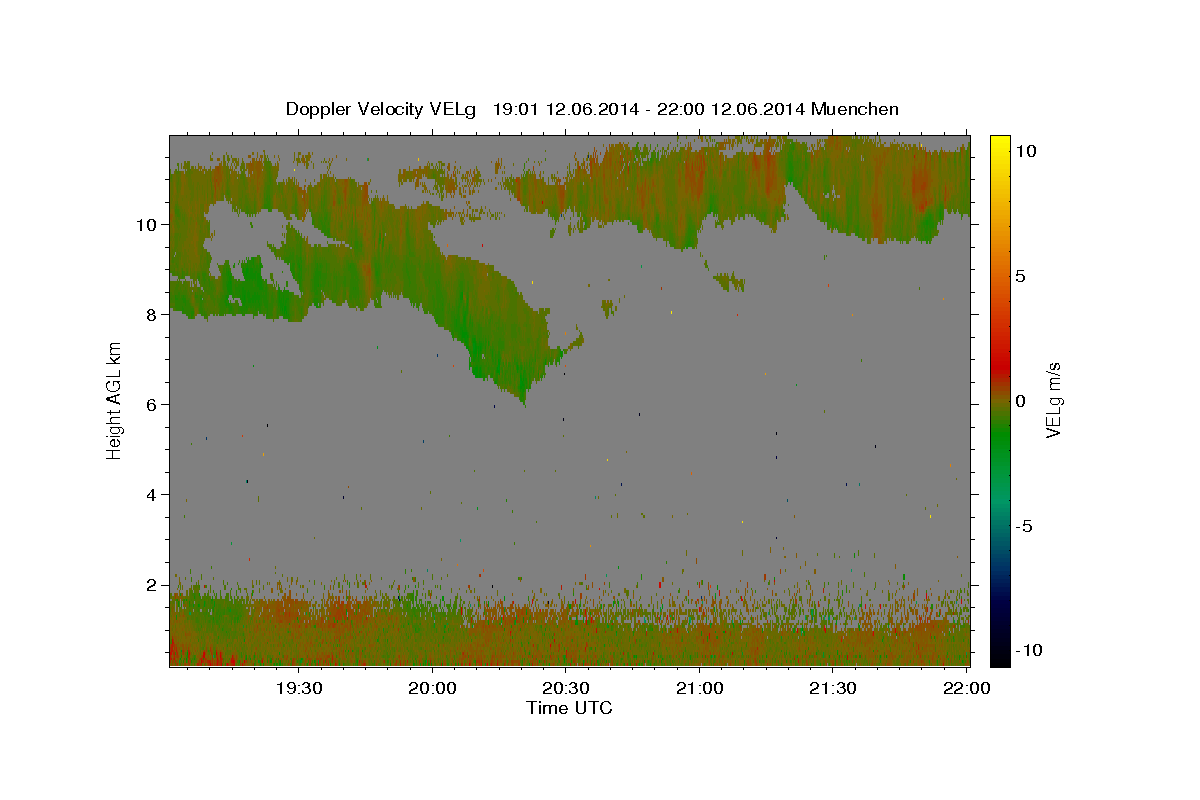Screen dimensions: 1200x800
Task: Click the 'Time UTC' axis label
Action: click(569, 708)
